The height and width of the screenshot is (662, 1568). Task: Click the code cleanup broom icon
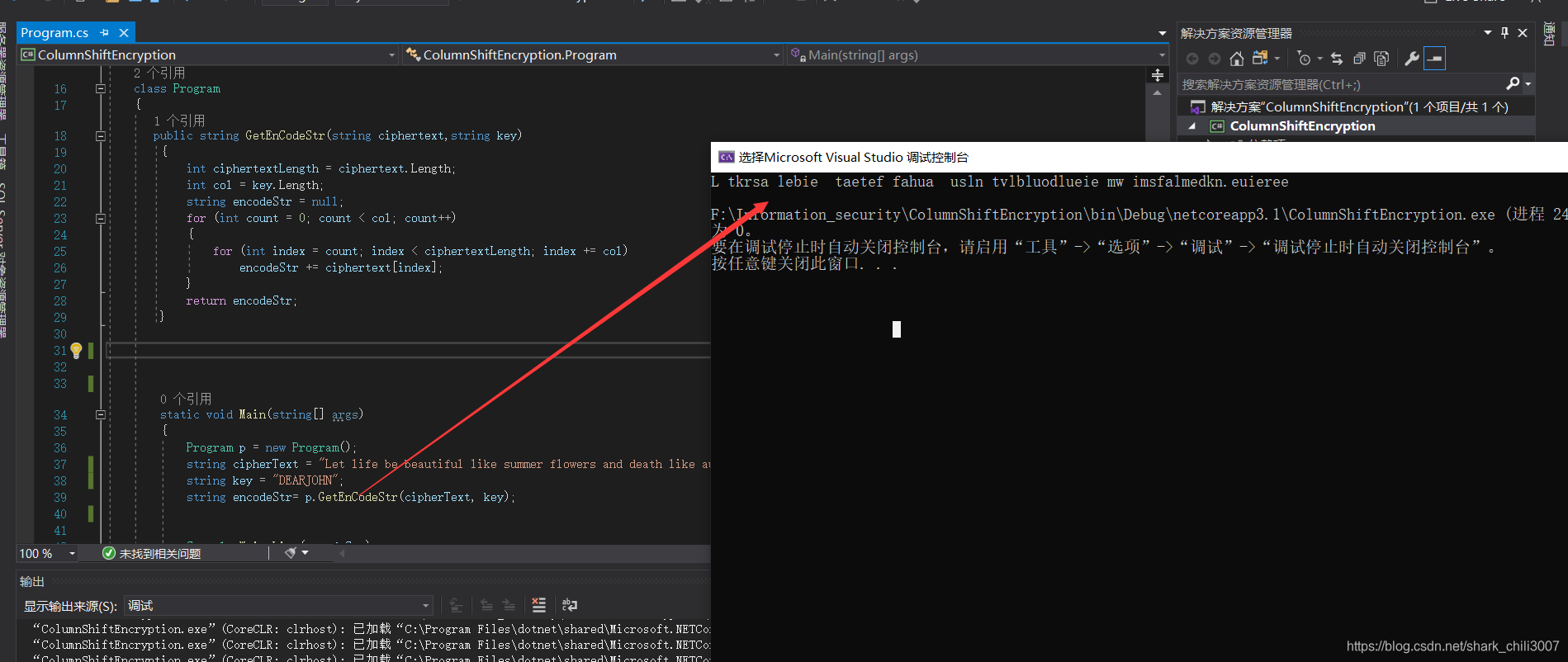290,552
